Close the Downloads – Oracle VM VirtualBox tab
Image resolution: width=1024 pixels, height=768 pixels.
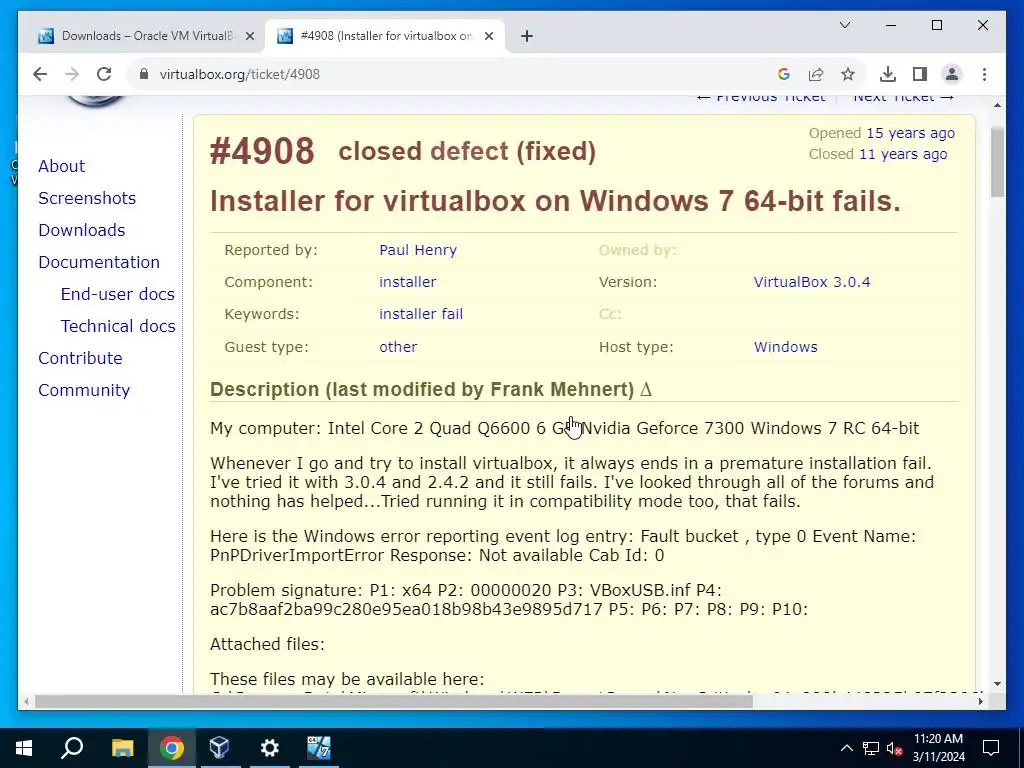pyautogui.click(x=249, y=36)
